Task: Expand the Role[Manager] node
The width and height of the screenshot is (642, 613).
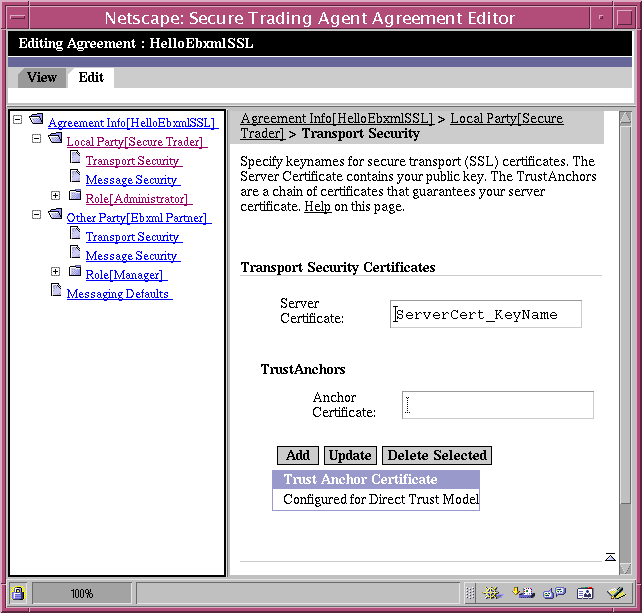Action: [55, 271]
